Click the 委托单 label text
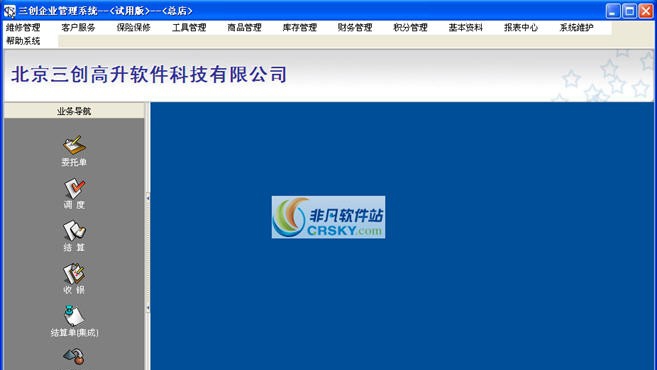 pos(74,162)
